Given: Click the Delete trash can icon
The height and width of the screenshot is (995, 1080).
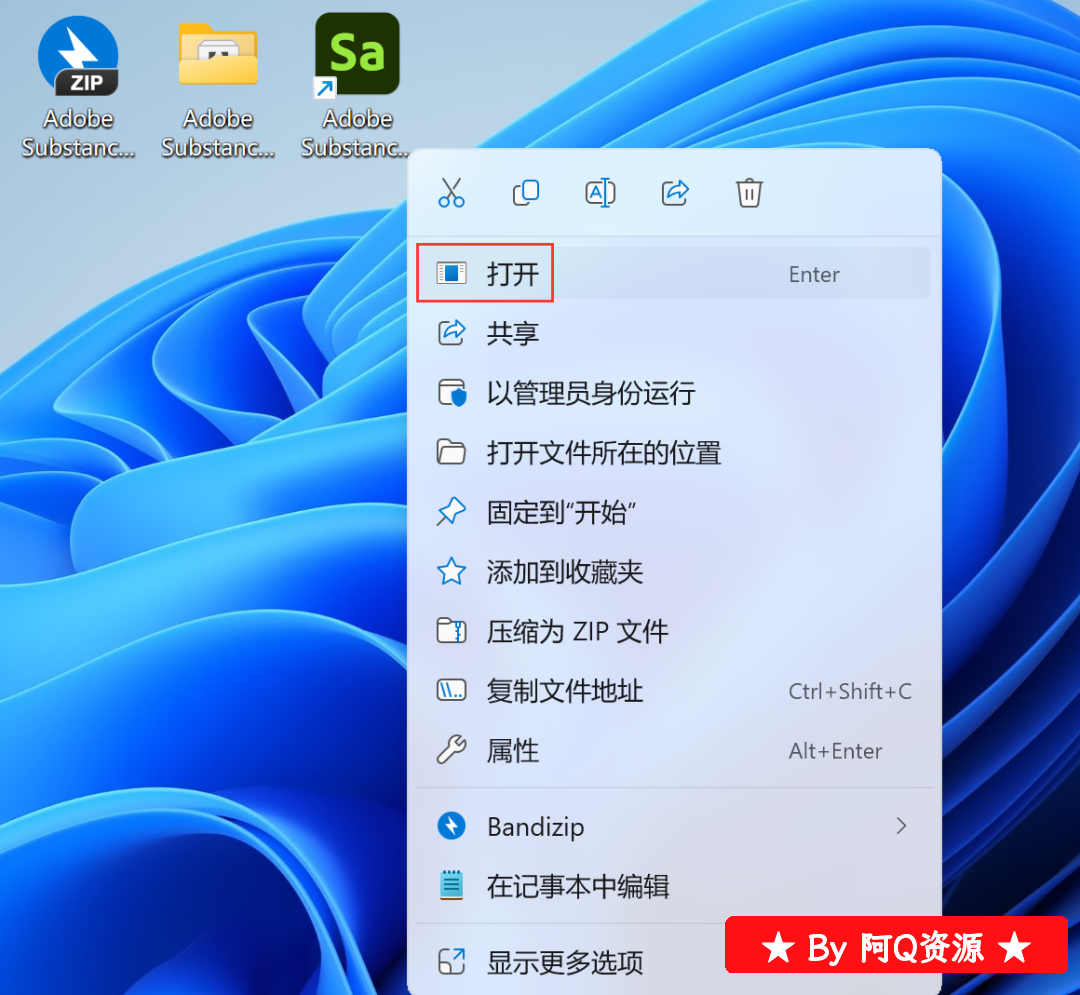Looking at the screenshot, I should coord(749,192).
